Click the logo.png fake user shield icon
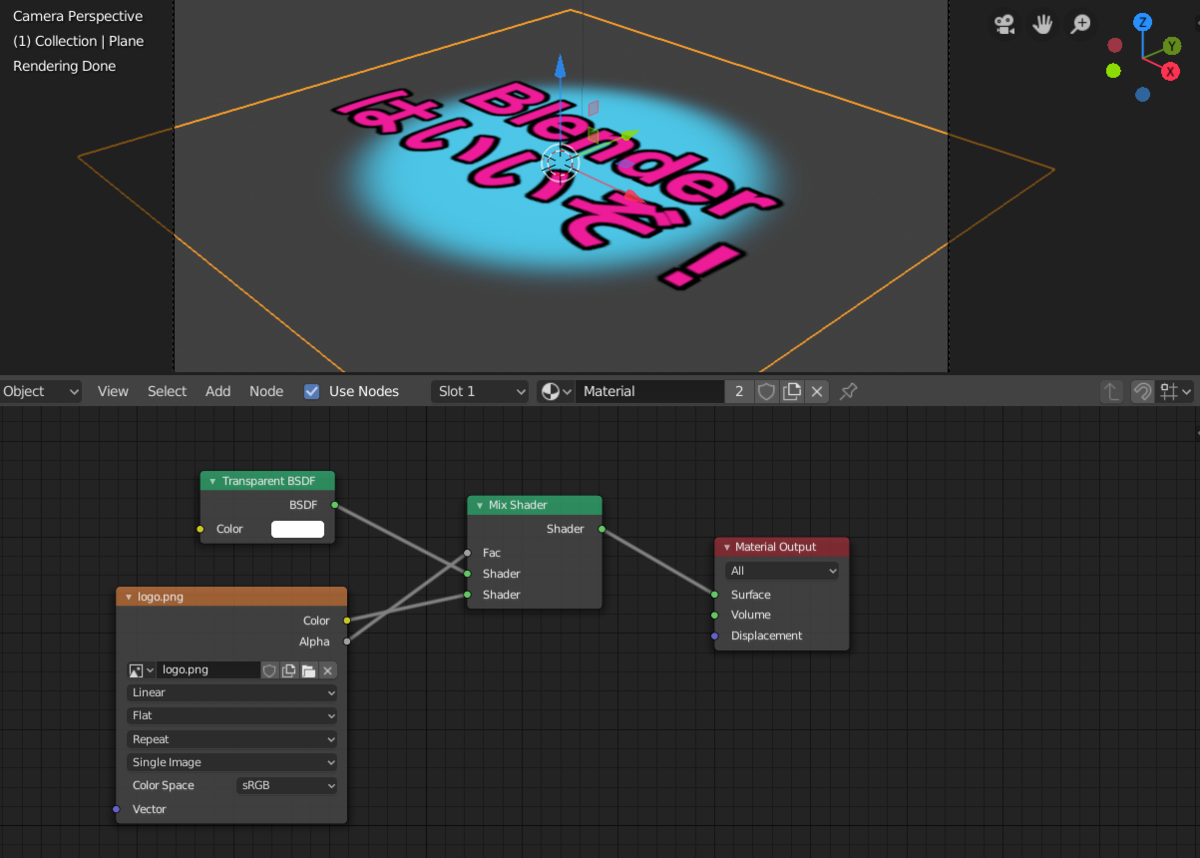Screen dimensions: 1200x858 tap(269, 670)
